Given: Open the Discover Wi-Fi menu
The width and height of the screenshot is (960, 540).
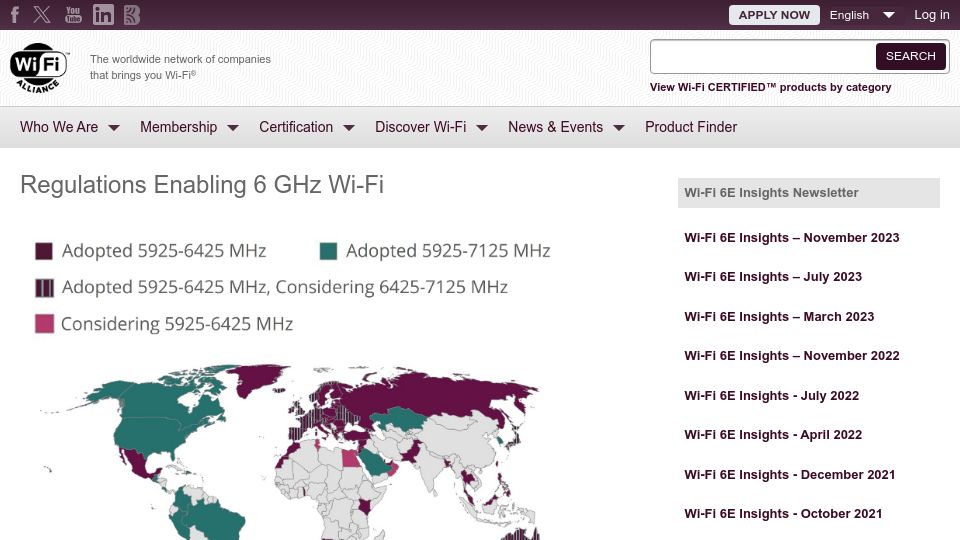Looking at the screenshot, I should (x=421, y=127).
